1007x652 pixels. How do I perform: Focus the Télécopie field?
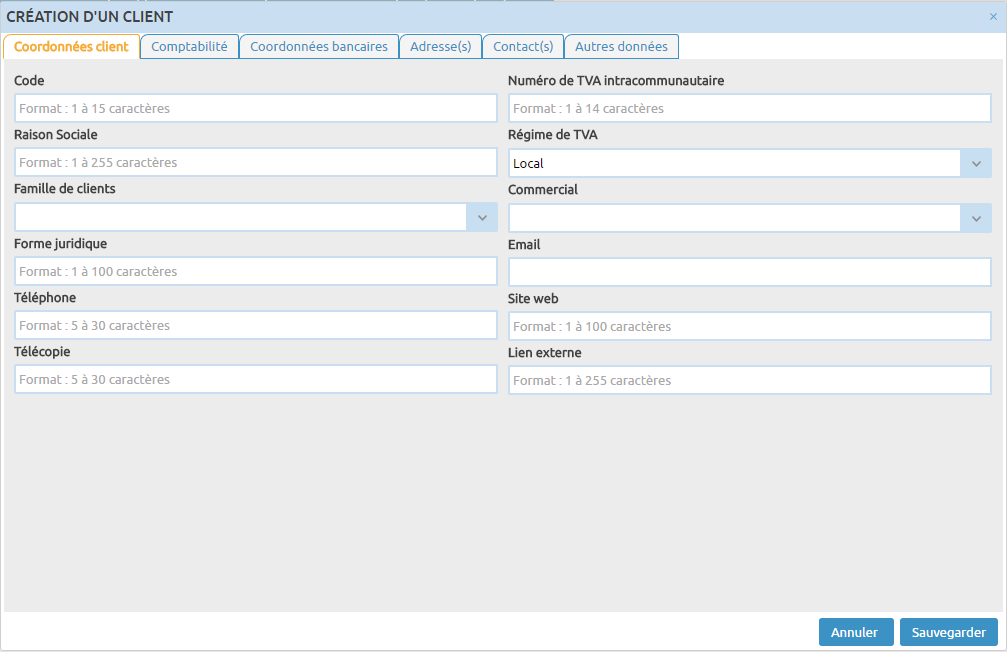coord(255,379)
